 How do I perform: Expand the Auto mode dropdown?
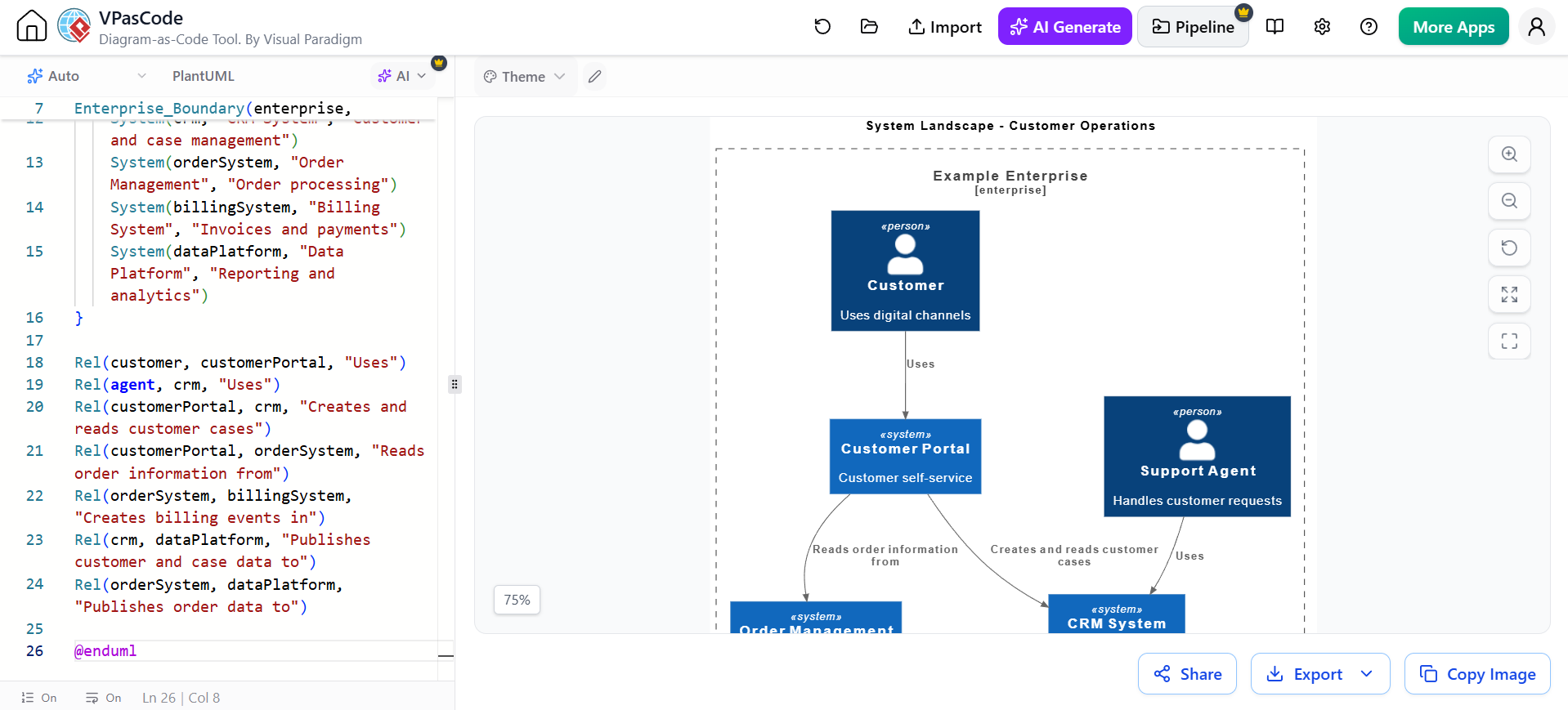86,76
